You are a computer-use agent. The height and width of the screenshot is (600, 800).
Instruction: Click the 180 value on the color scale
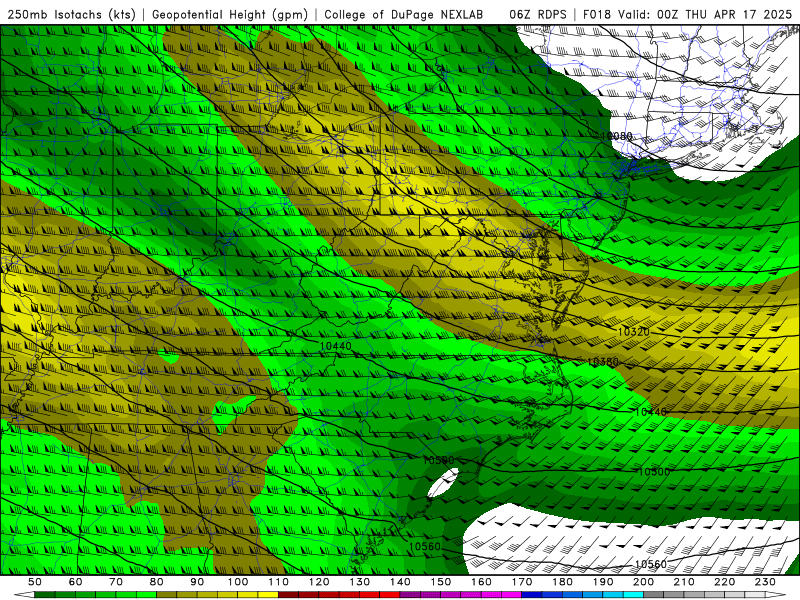pyautogui.click(x=562, y=582)
